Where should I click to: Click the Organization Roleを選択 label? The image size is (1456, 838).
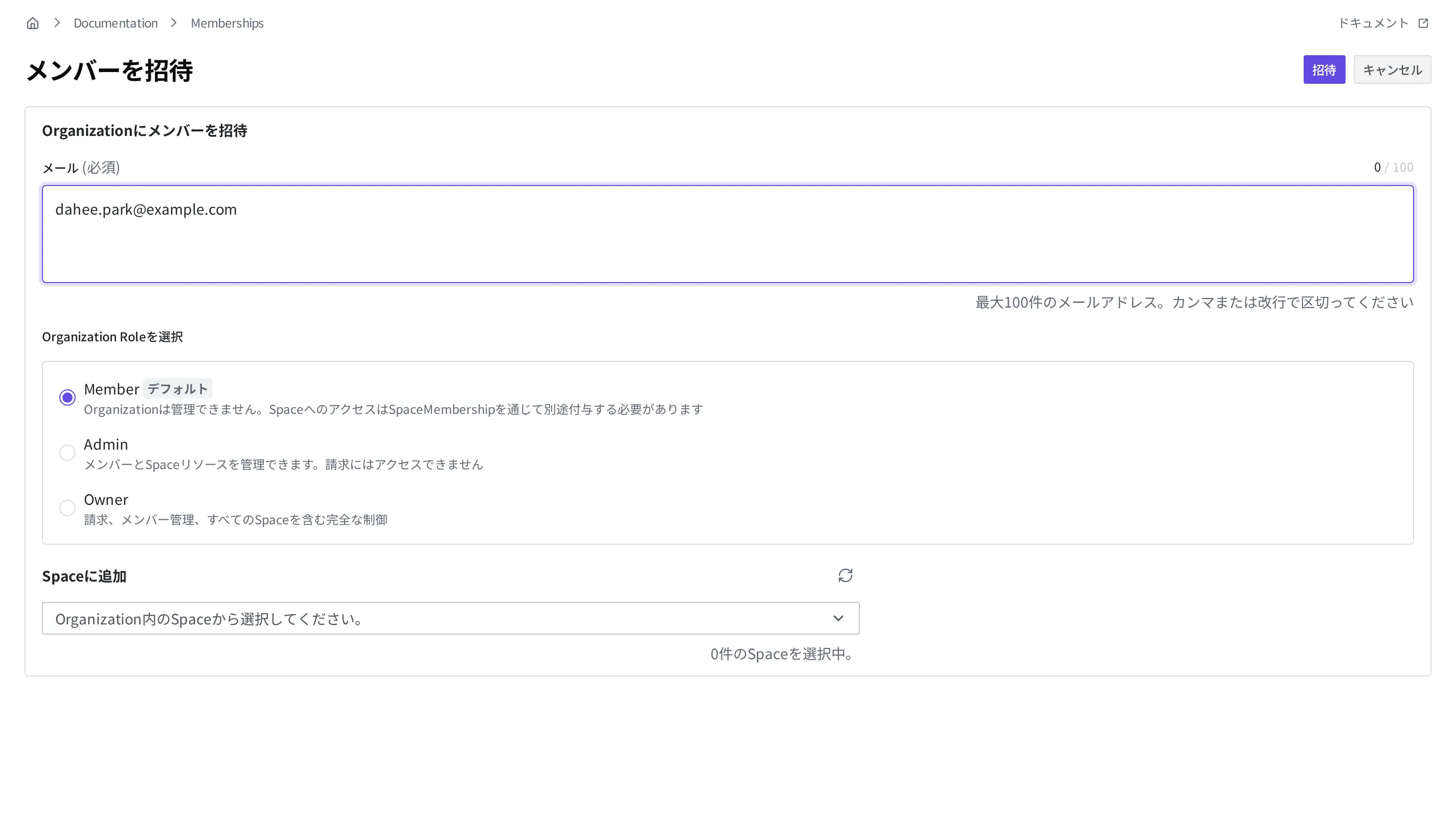tap(112, 337)
